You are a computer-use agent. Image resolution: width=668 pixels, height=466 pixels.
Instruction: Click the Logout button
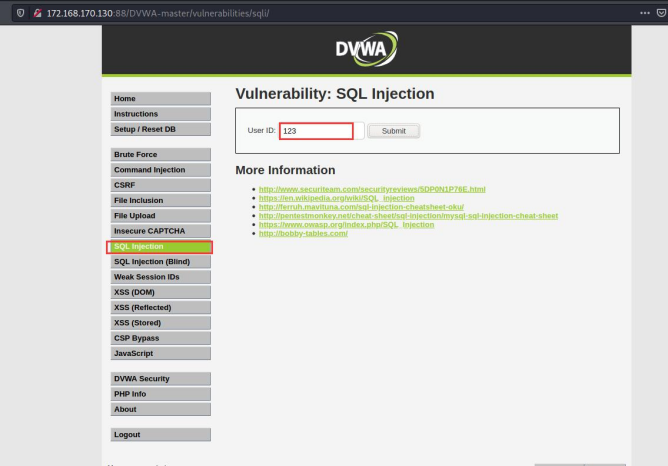tap(161, 434)
